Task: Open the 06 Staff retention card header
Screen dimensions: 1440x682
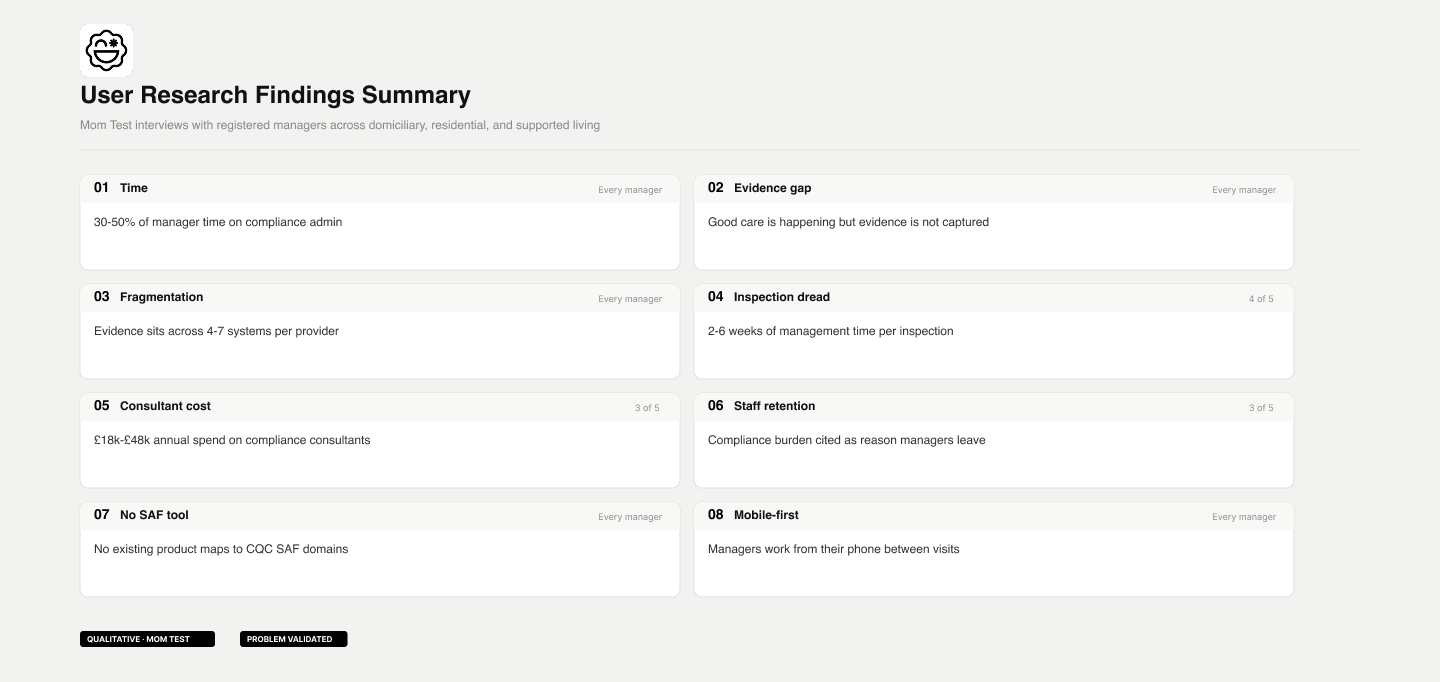Action: [x=994, y=407]
